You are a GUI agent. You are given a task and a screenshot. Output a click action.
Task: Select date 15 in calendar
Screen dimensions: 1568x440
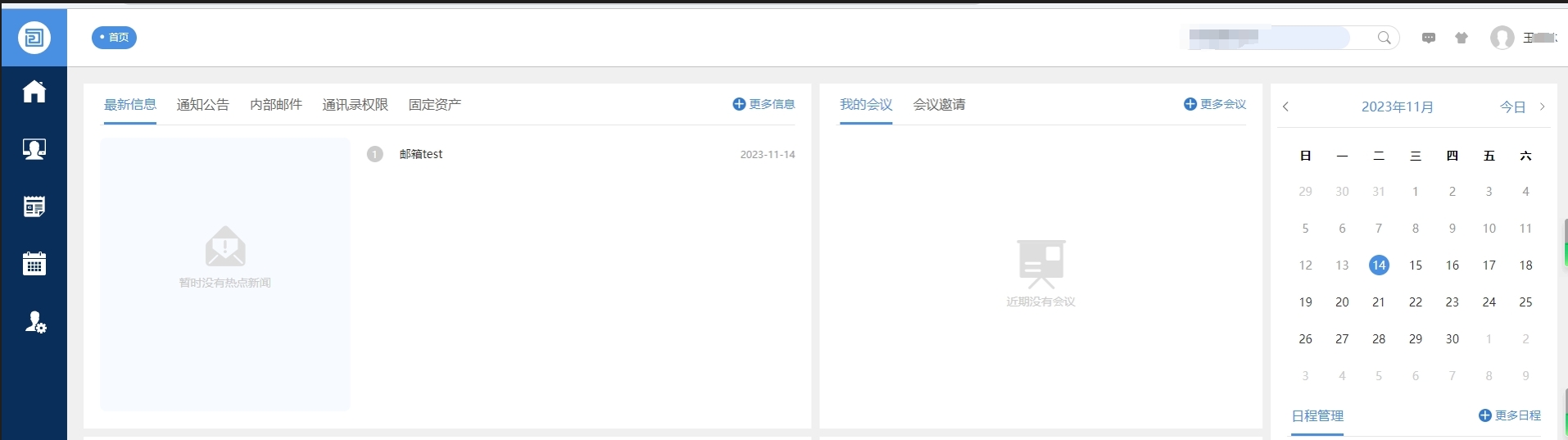[1416, 265]
